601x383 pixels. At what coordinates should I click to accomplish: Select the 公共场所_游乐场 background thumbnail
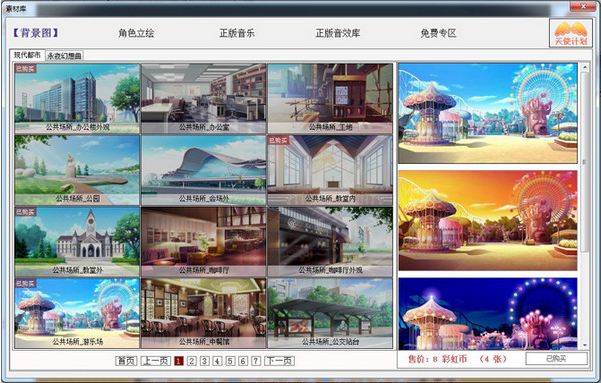tap(77, 313)
